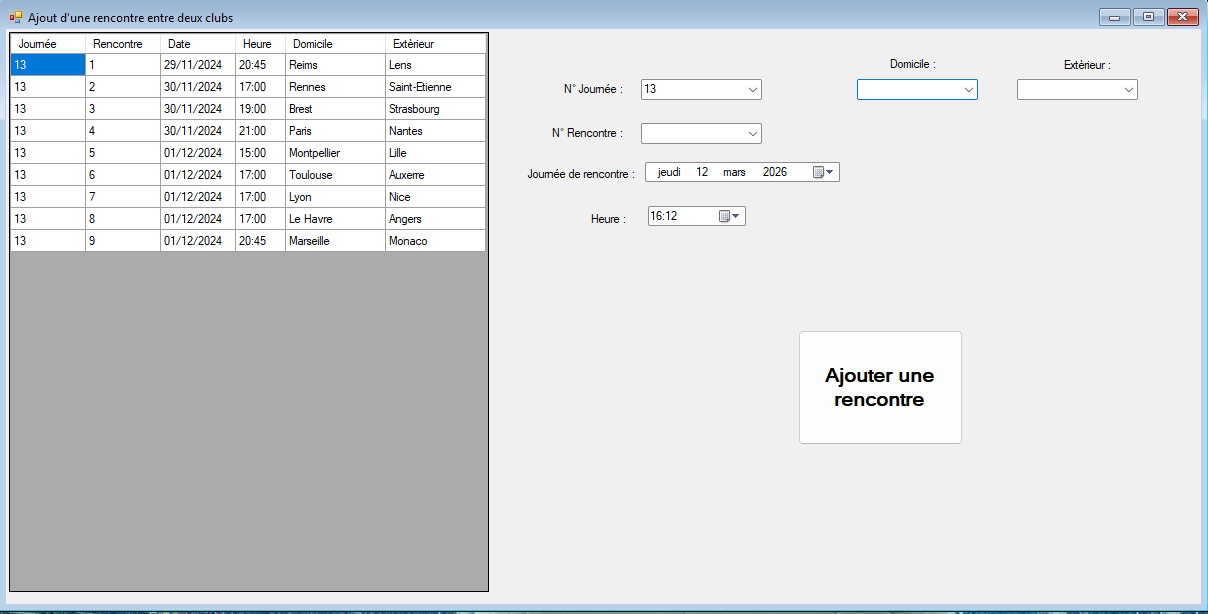Click the Ajouter une rencontre button

(x=880, y=387)
